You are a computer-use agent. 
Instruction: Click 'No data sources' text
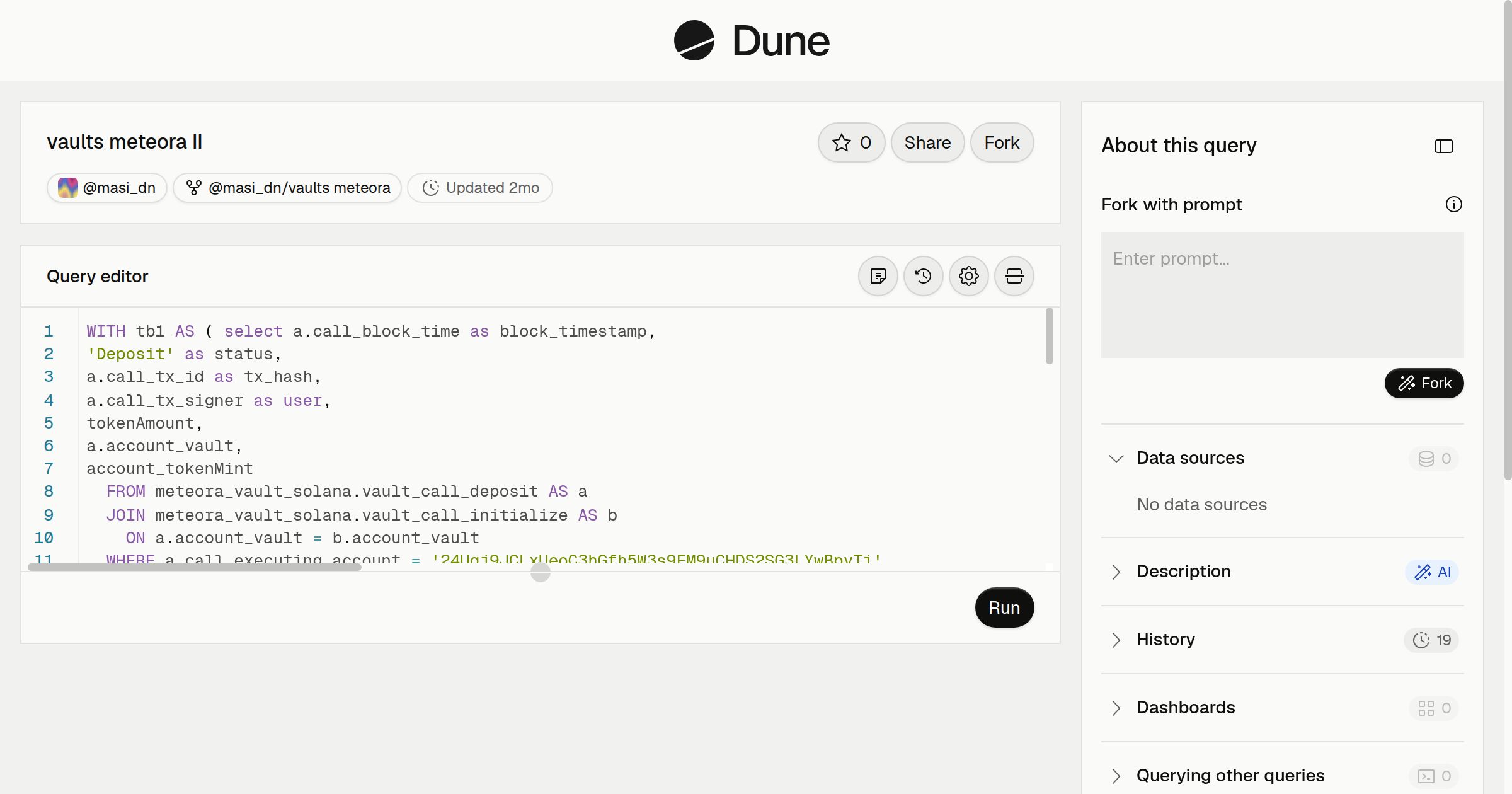1201,504
